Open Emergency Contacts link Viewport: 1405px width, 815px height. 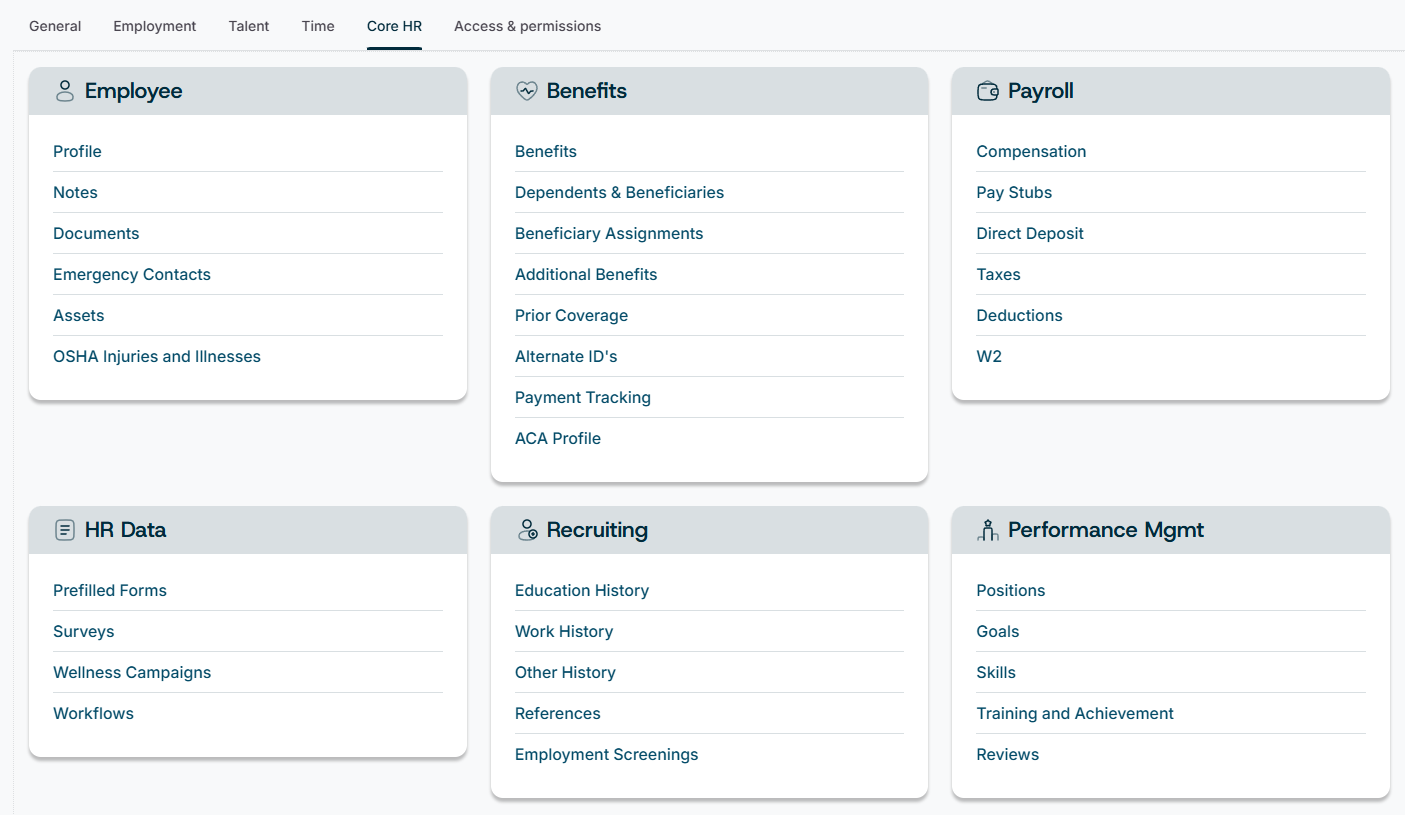(x=132, y=274)
